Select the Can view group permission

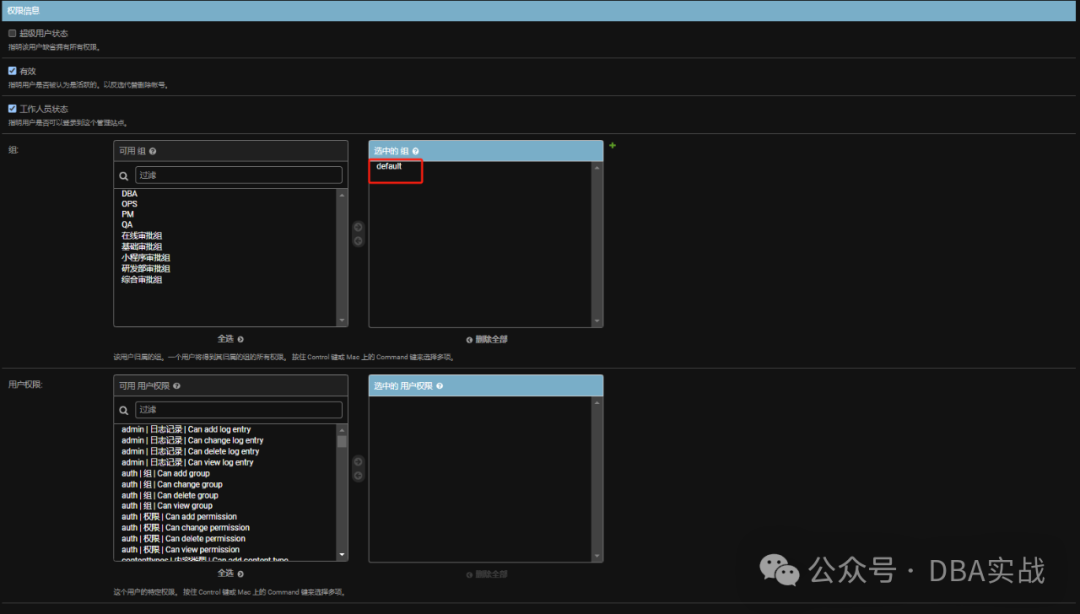[x=167, y=506]
